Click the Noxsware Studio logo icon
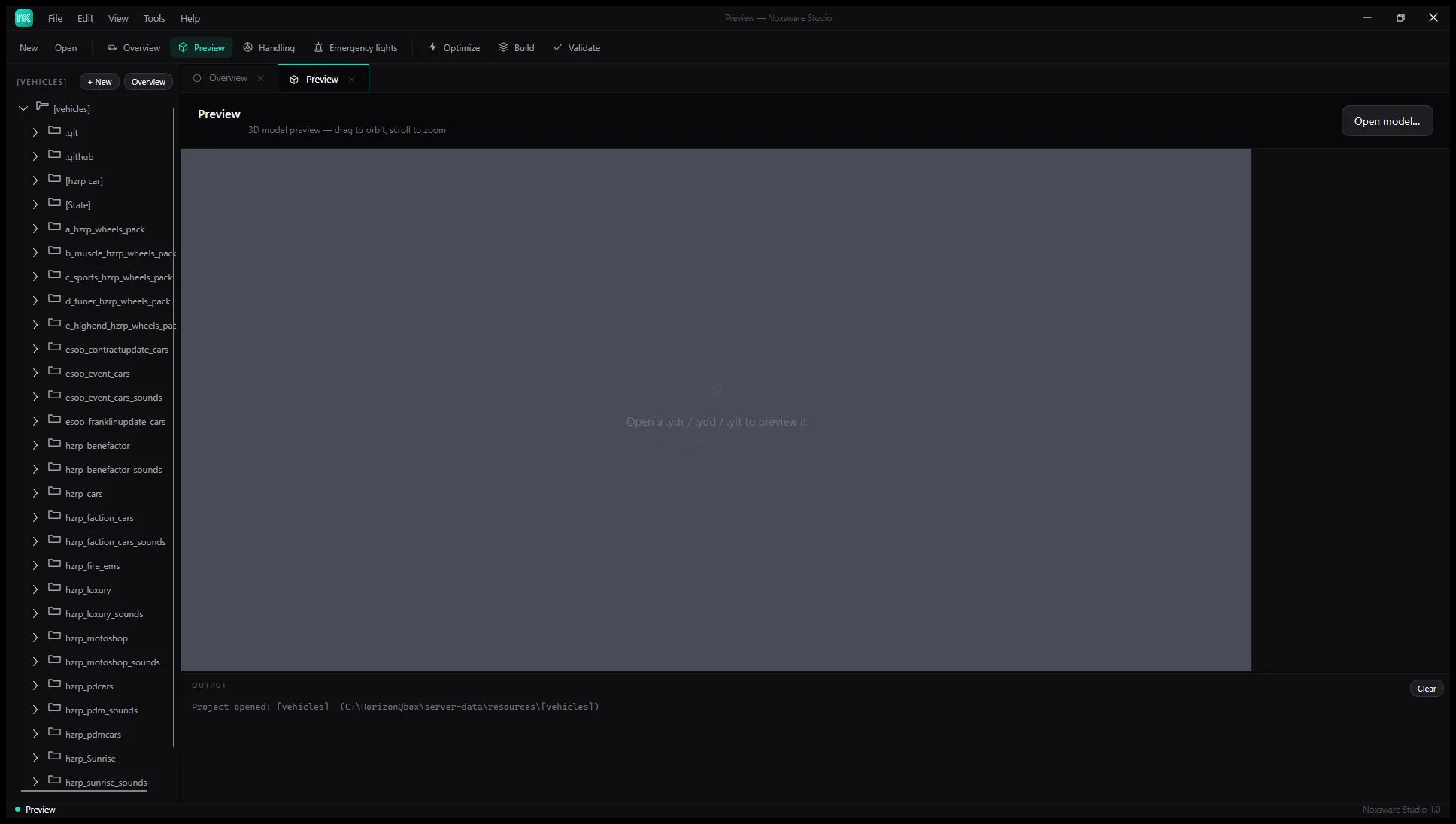Viewport: 1456px width, 824px height. tap(24, 17)
